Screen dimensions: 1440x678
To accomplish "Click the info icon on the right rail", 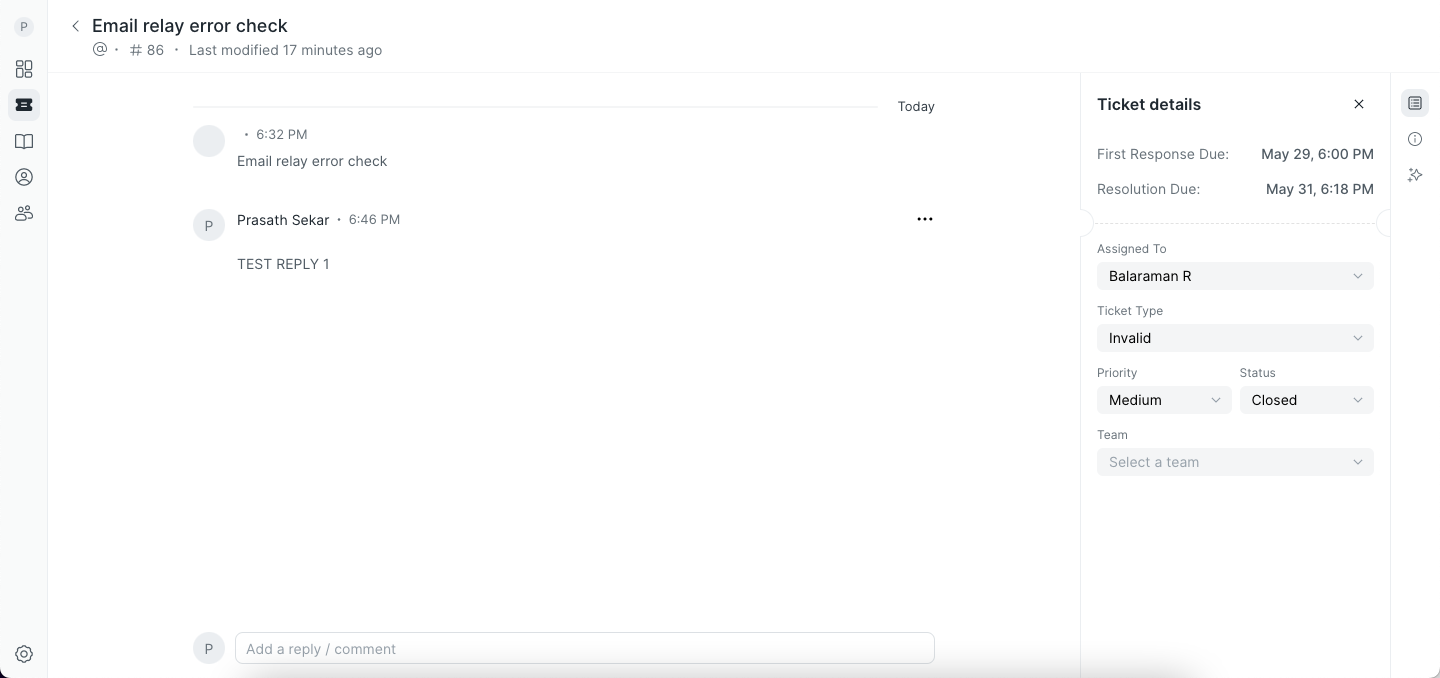I will click(x=1415, y=139).
